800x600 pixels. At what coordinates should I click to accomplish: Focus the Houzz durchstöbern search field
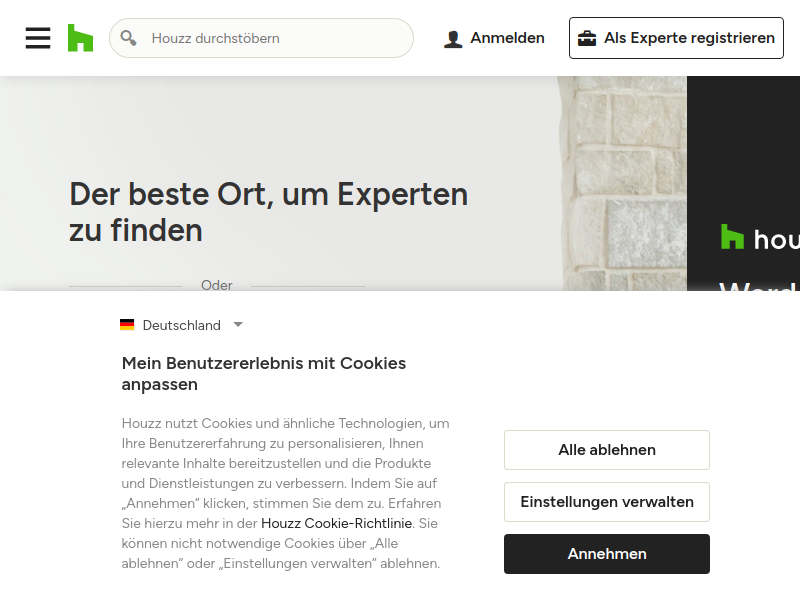(x=261, y=38)
